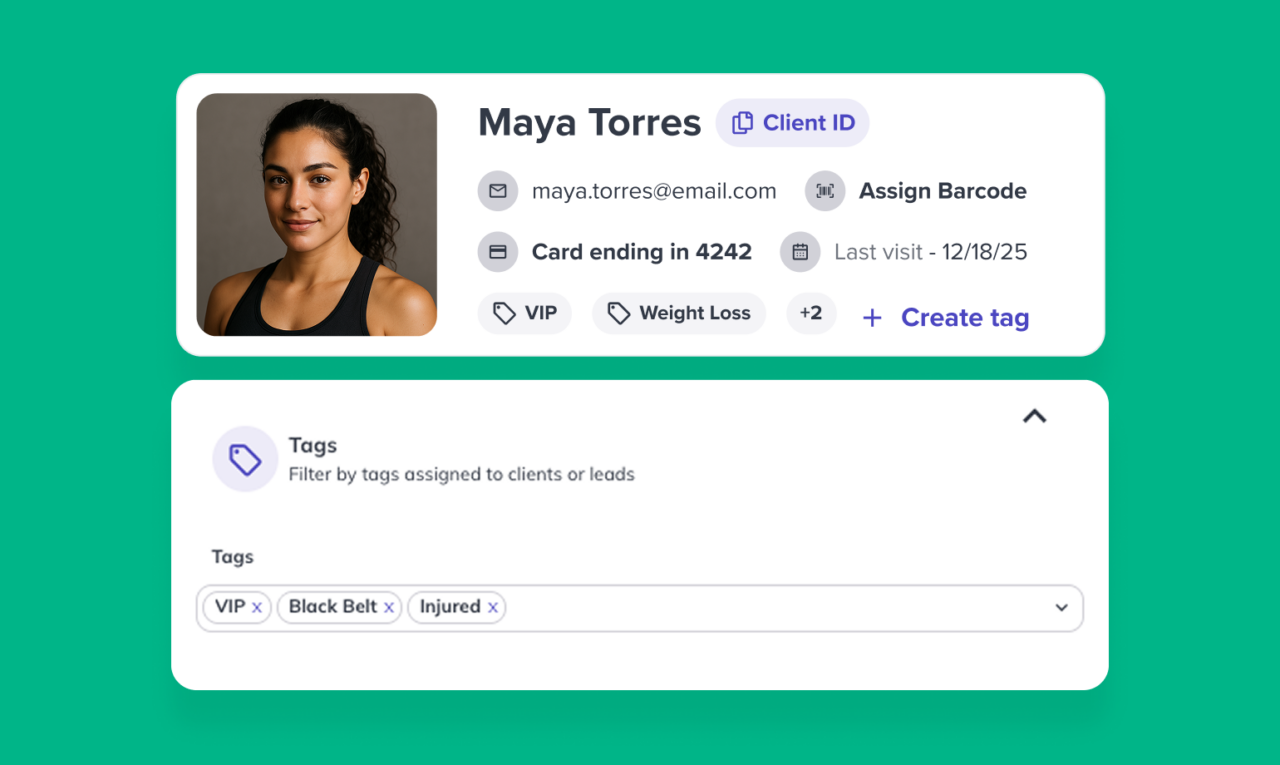Remove the Black Belt tag filter

pyautogui.click(x=389, y=607)
